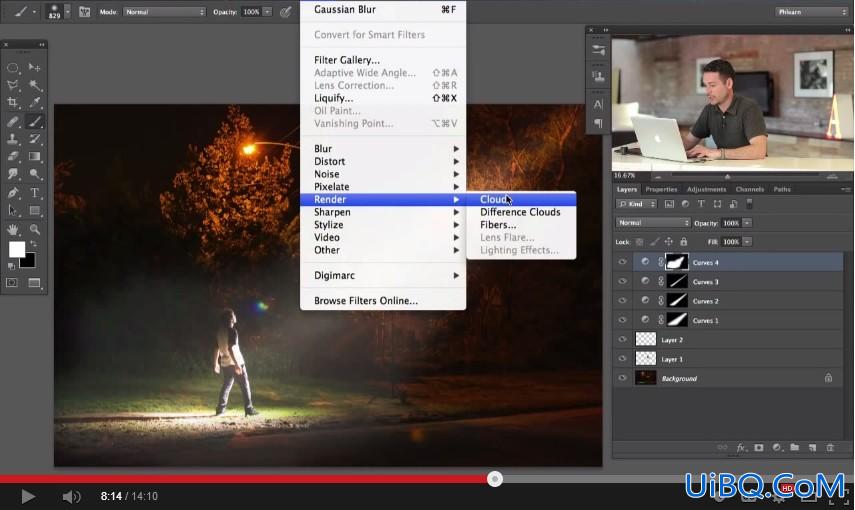The width and height of the screenshot is (855, 510).
Task: Swap foreground and background colors icon
Action: pos(33,243)
